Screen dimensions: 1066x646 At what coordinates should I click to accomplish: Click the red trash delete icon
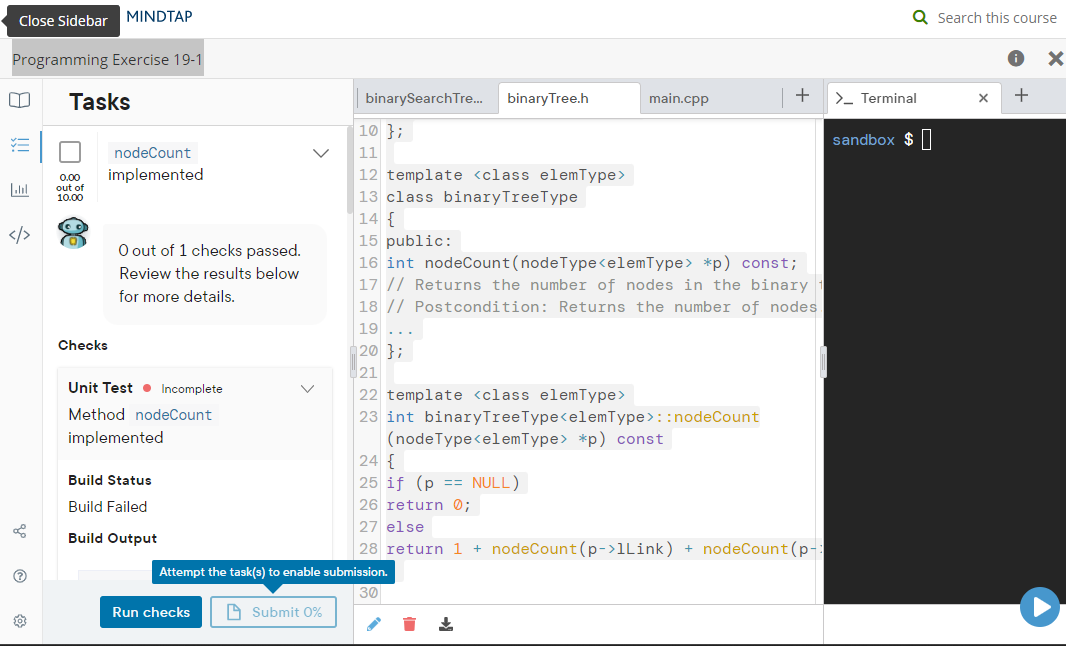click(409, 623)
